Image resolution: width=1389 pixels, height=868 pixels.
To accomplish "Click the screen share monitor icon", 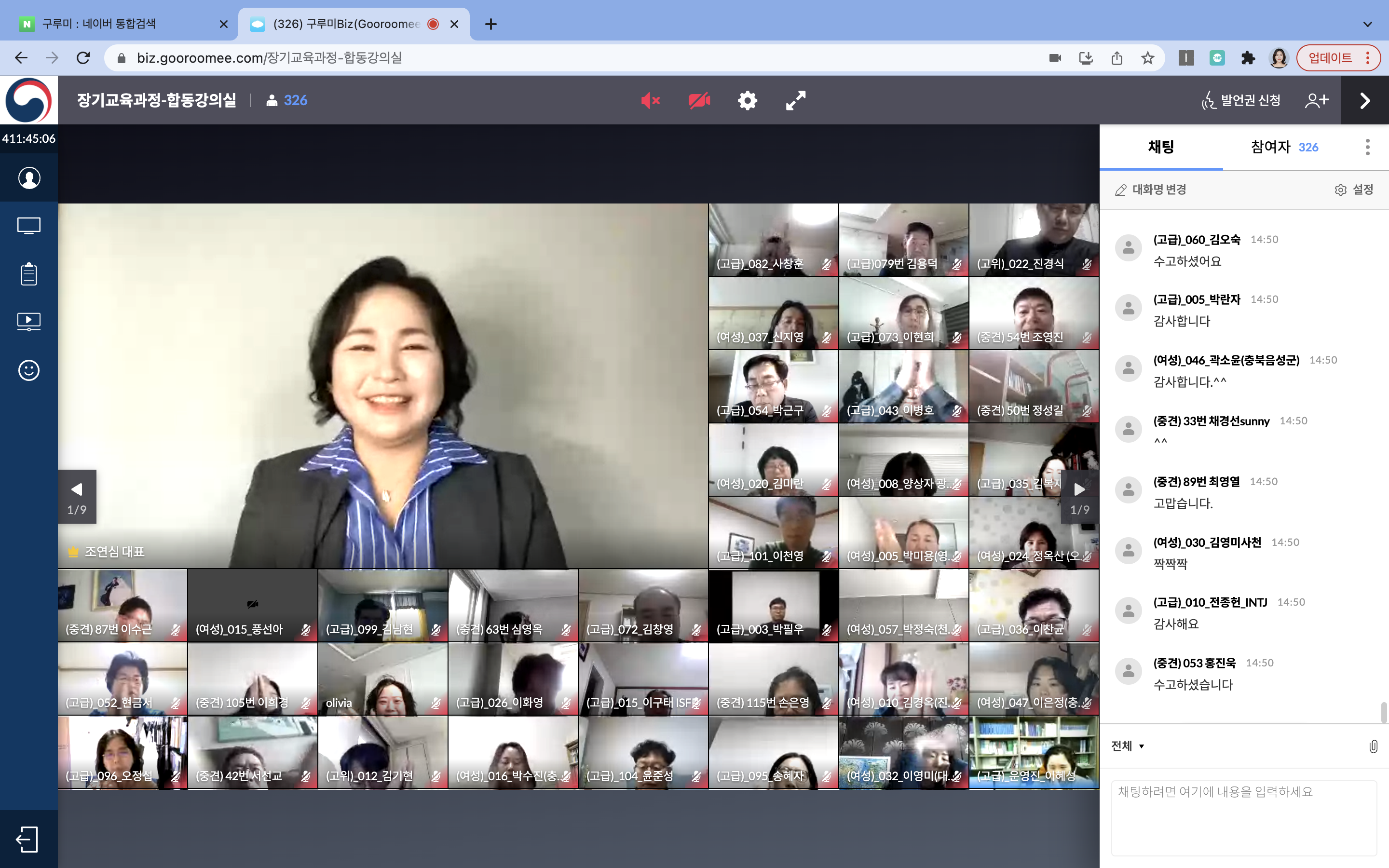I will click(29, 226).
